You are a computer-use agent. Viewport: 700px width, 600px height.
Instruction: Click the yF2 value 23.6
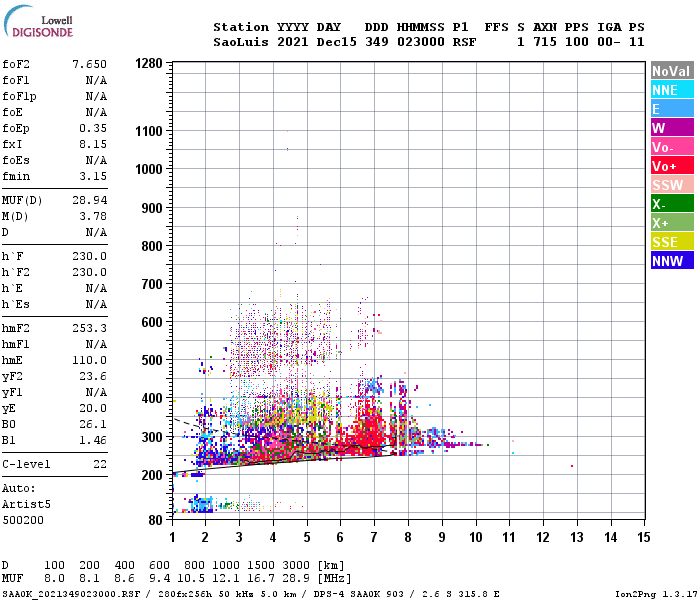click(x=93, y=376)
